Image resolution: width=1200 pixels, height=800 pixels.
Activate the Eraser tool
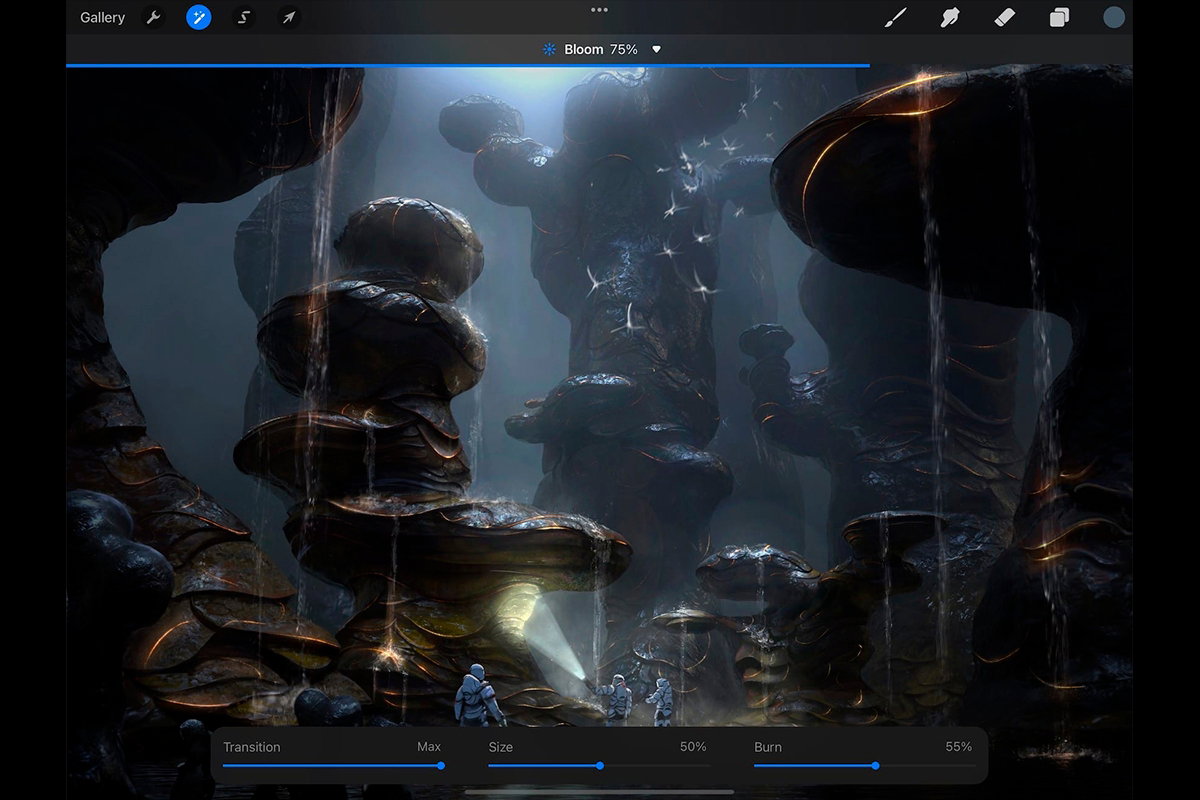pyautogui.click(x=1007, y=17)
